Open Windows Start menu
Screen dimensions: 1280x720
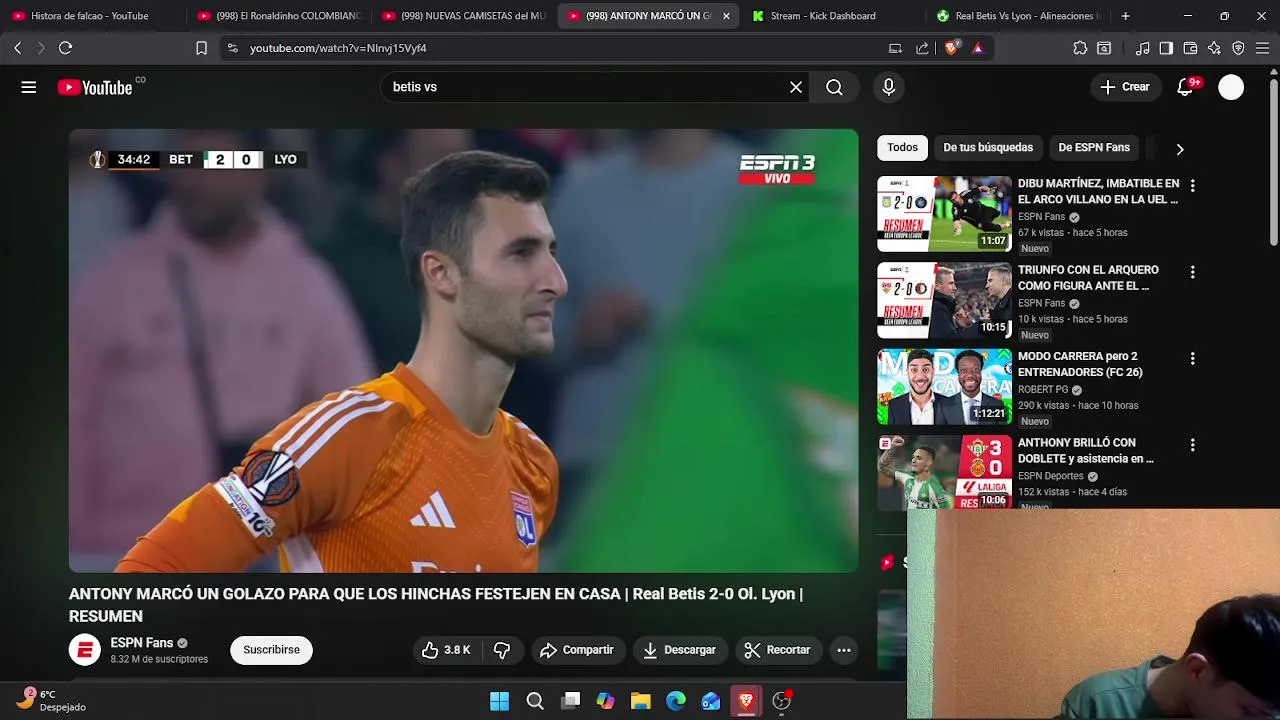[499, 701]
